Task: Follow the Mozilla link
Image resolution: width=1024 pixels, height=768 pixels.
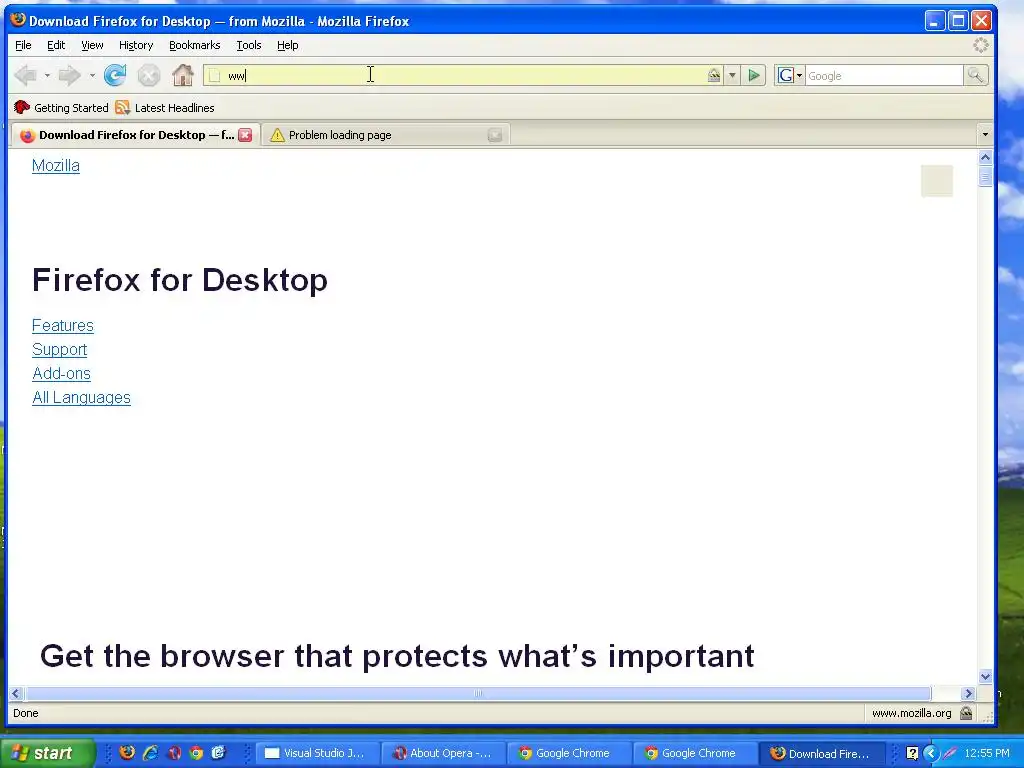Action: [56, 166]
